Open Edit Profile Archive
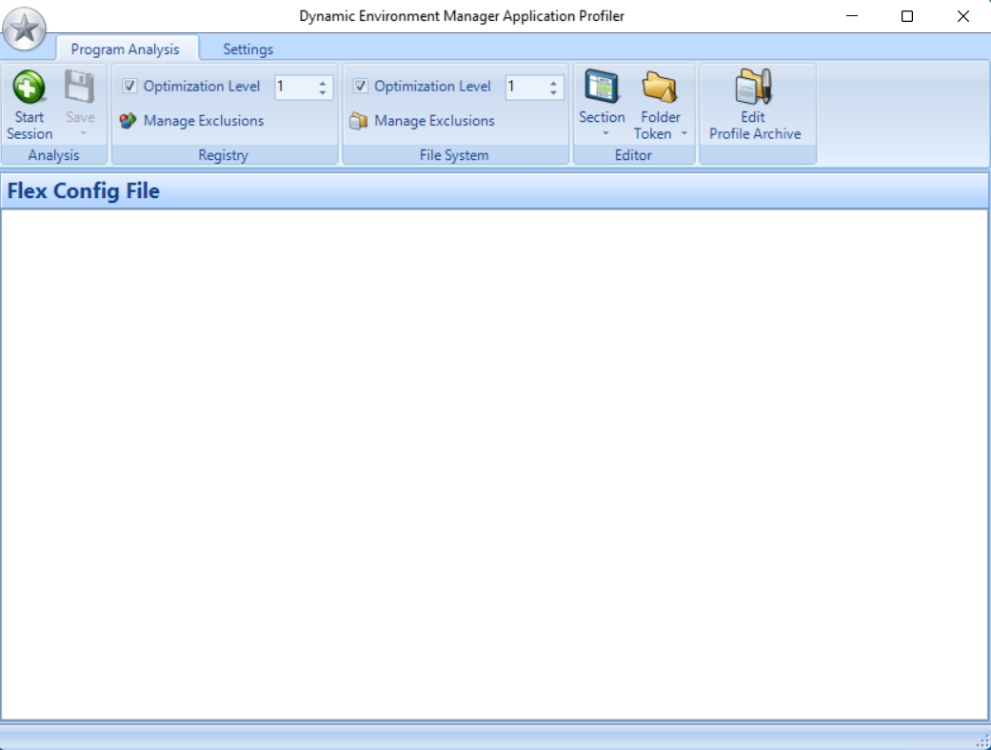Screen dimensions: 991x750 tap(754, 88)
